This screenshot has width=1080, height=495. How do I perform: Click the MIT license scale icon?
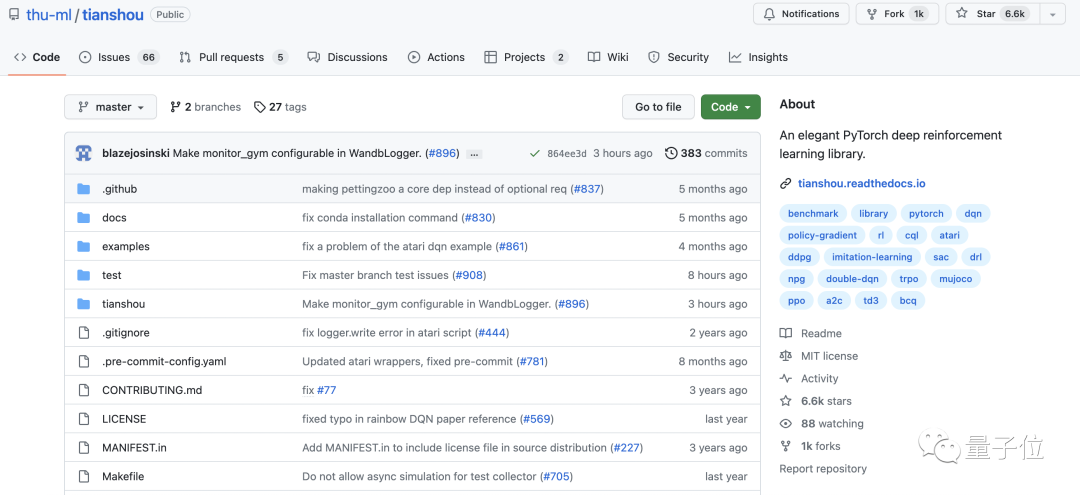click(x=786, y=356)
